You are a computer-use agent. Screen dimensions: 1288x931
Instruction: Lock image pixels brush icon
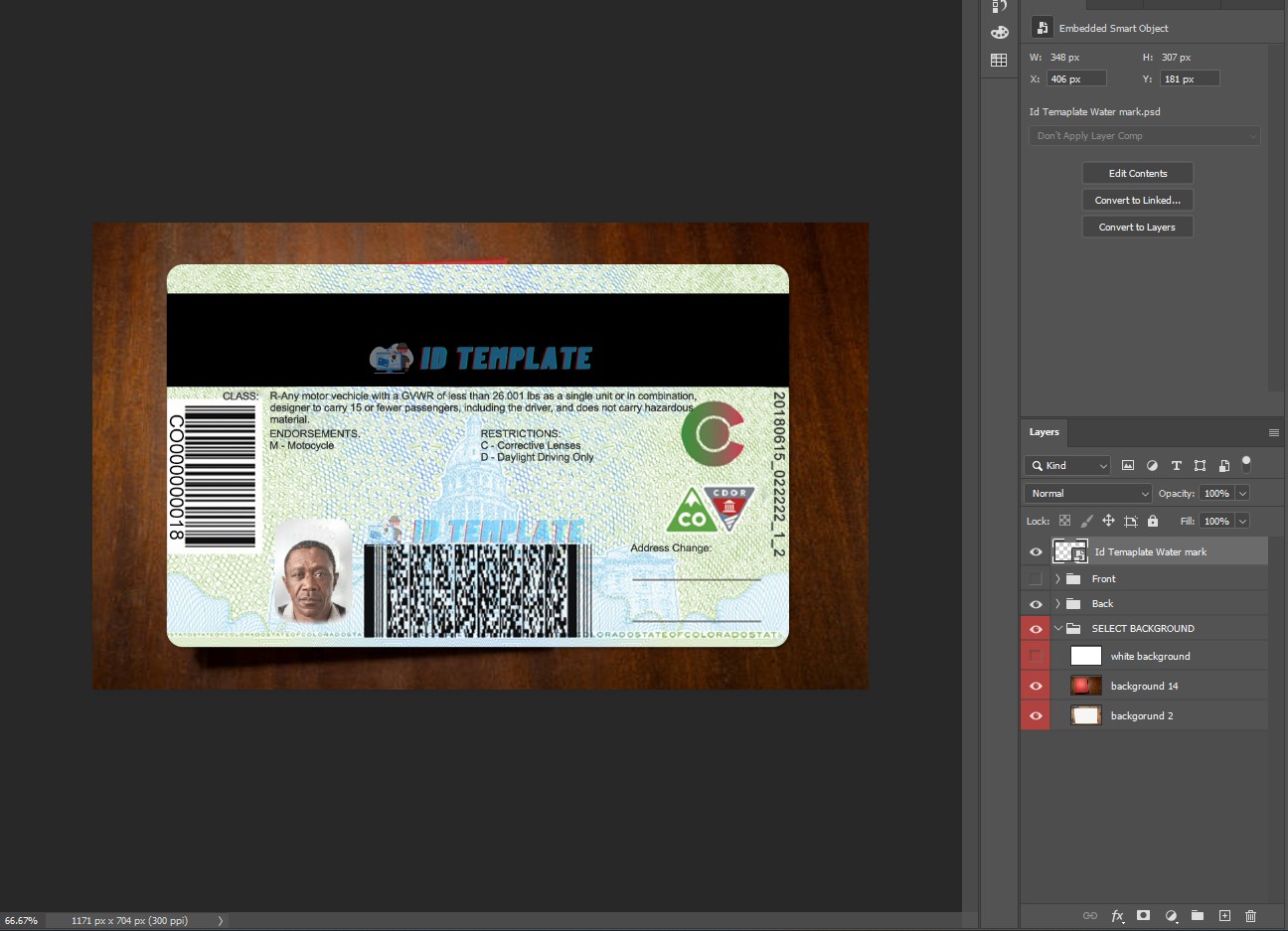click(1086, 521)
